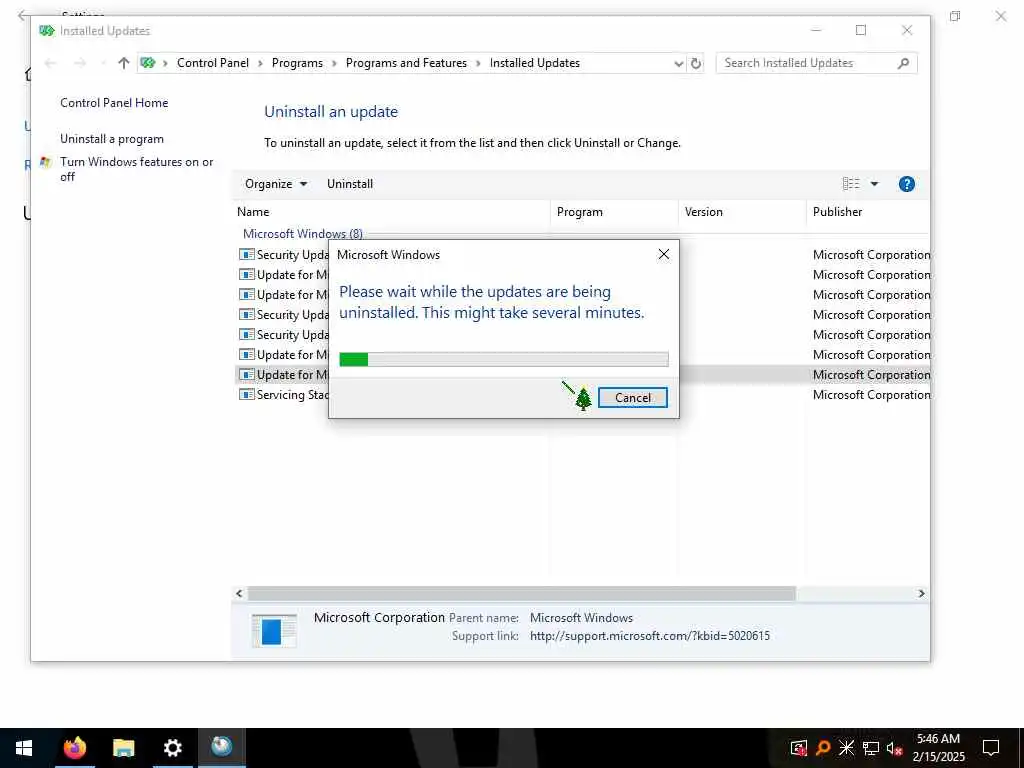Select Installed Updates breadcrumb
Image resolution: width=1024 pixels, height=768 pixels.
click(x=535, y=63)
